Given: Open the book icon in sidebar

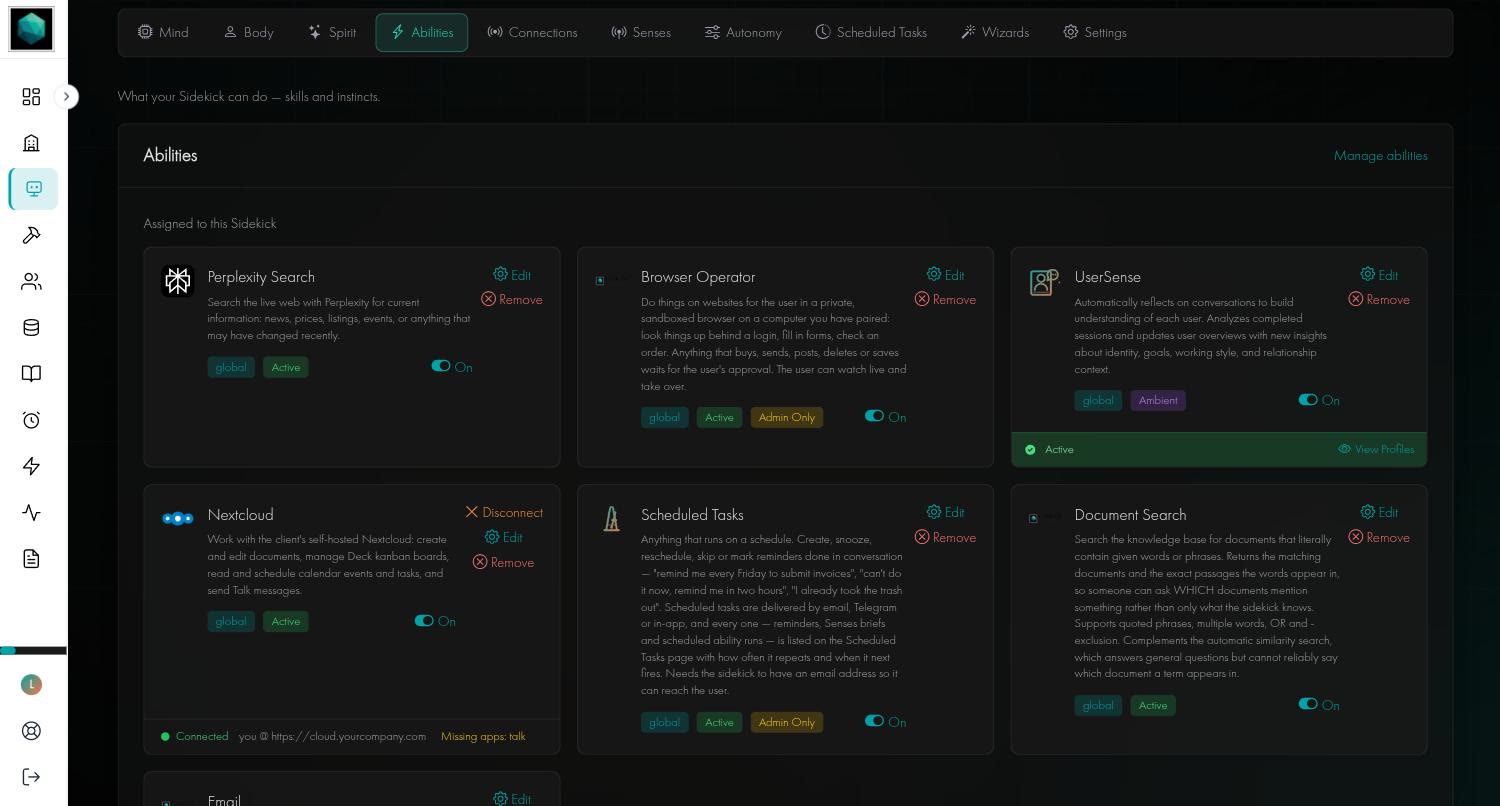Looking at the screenshot, I should point(31,374).
